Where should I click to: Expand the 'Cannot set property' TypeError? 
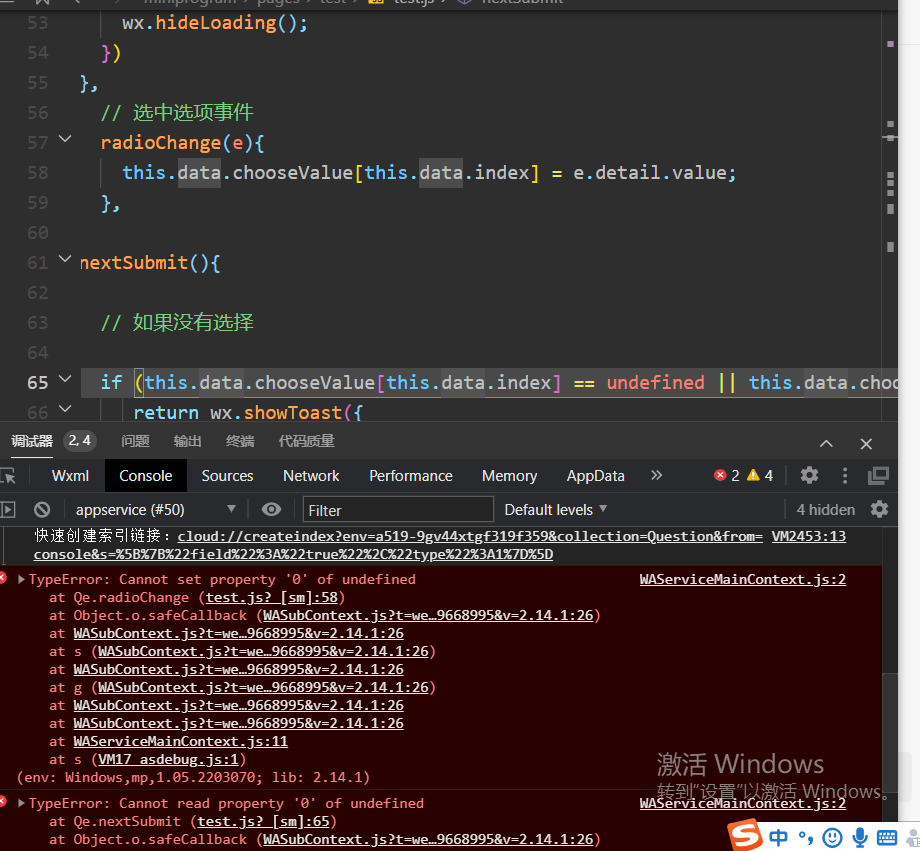click(21, 579)
